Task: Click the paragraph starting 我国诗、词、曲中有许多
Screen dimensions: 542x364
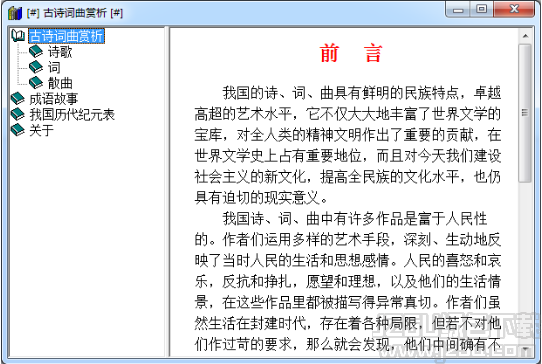Action: click(347, 282)
